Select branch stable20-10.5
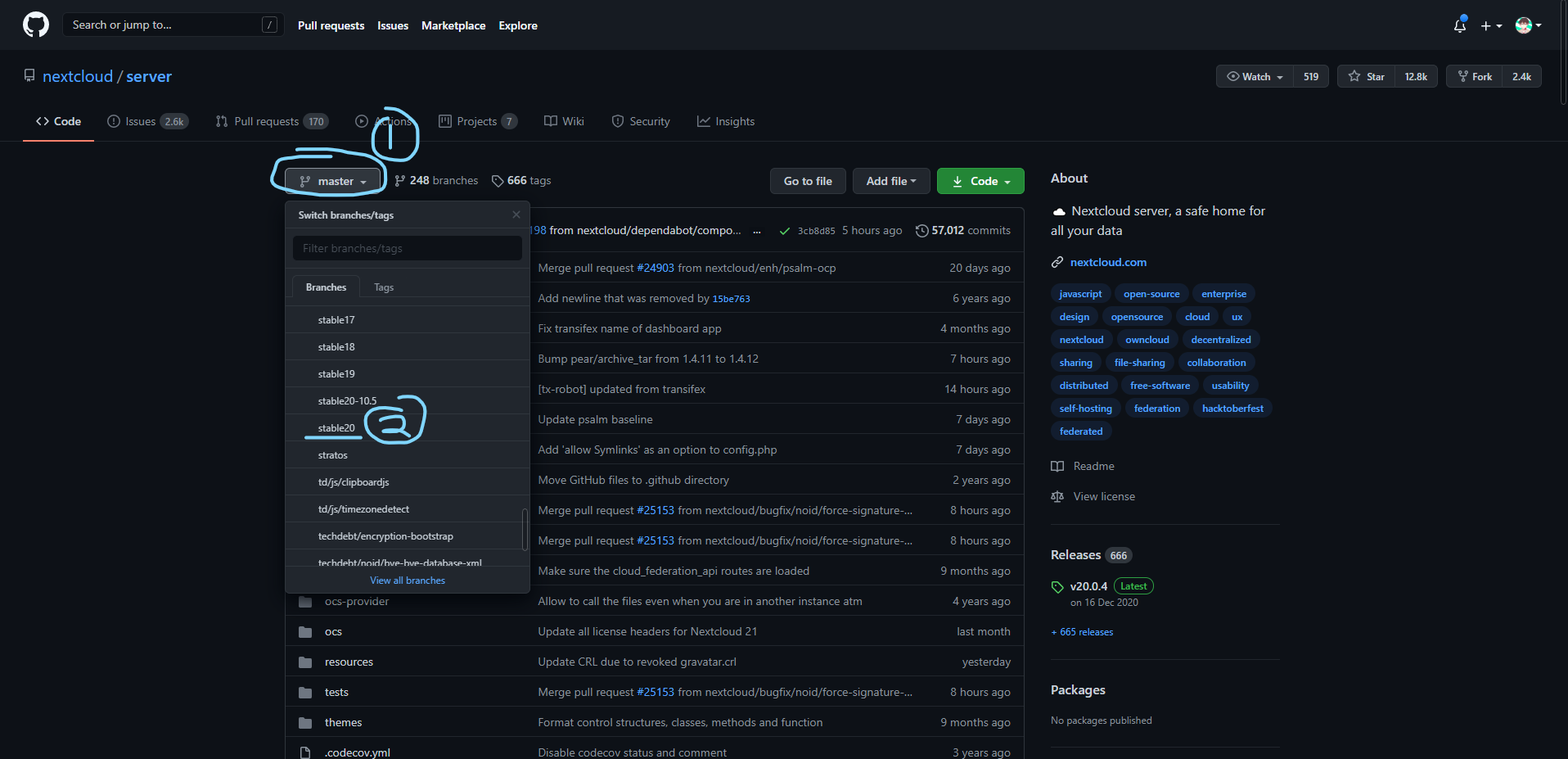Image resolution: width=1568 pixels, height=759 pixels. tap(408, 400)
